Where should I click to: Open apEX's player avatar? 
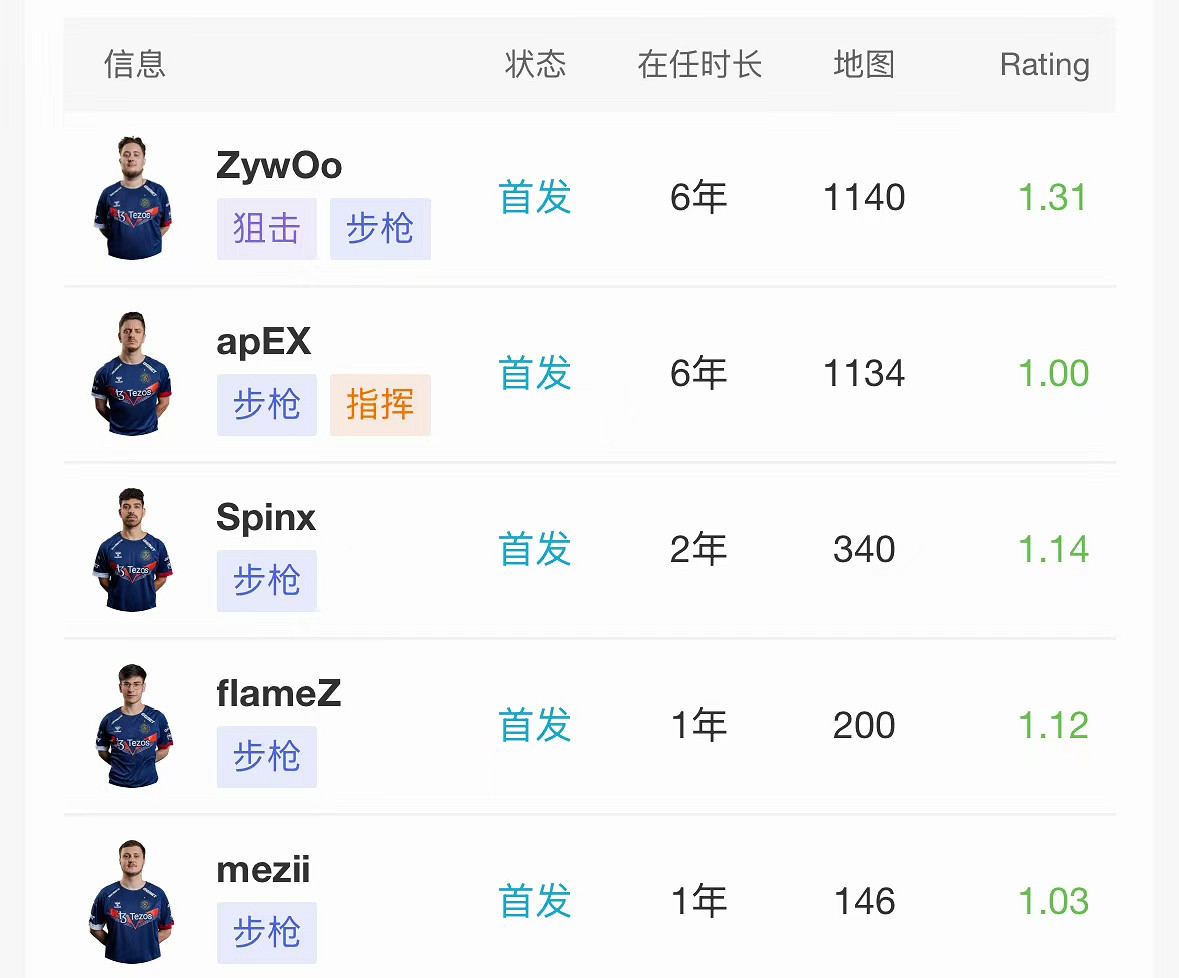pos(132,374)
